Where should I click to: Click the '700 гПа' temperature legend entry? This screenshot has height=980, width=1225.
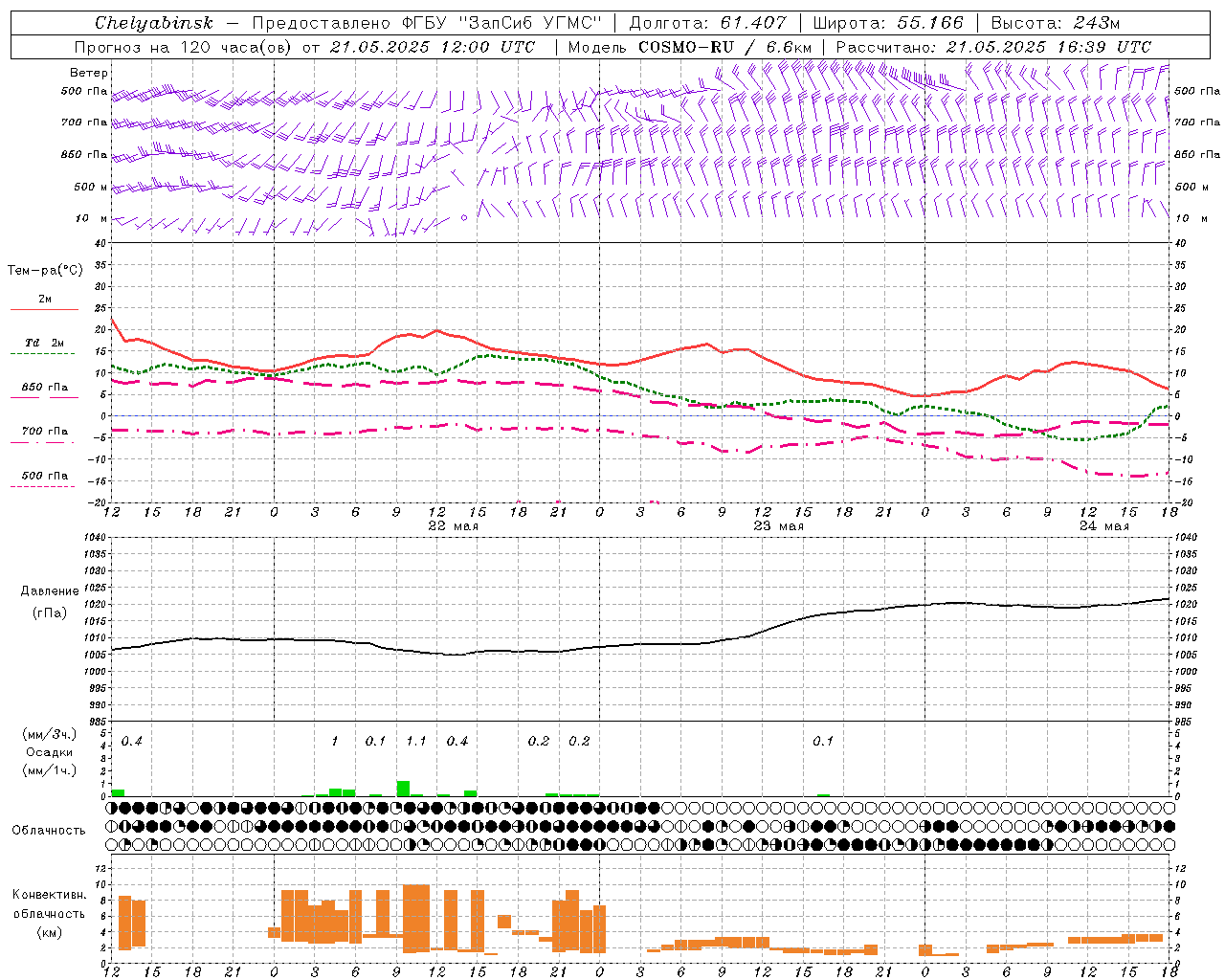click(45, 432)
